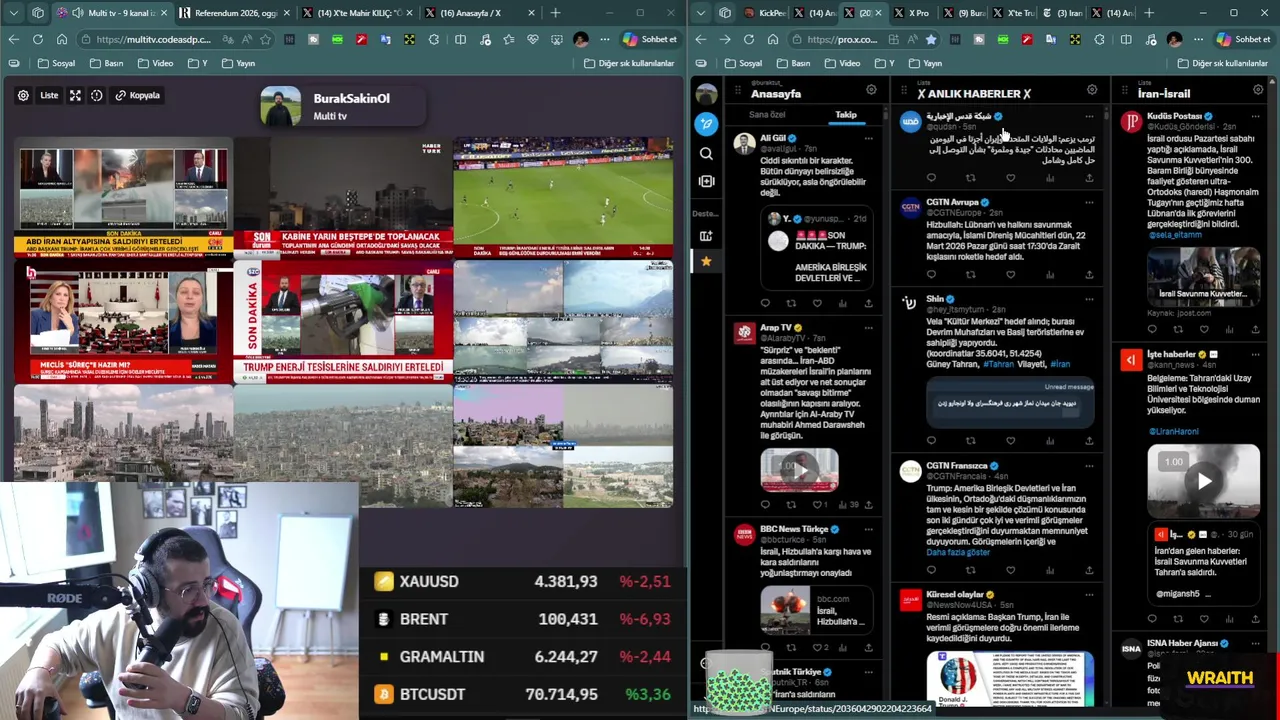Image resolution: width=1280 pixels, height=720 pixels.
Task: Open X Pro compose post button
Action: pyautogui.click(x=706, y=123)
